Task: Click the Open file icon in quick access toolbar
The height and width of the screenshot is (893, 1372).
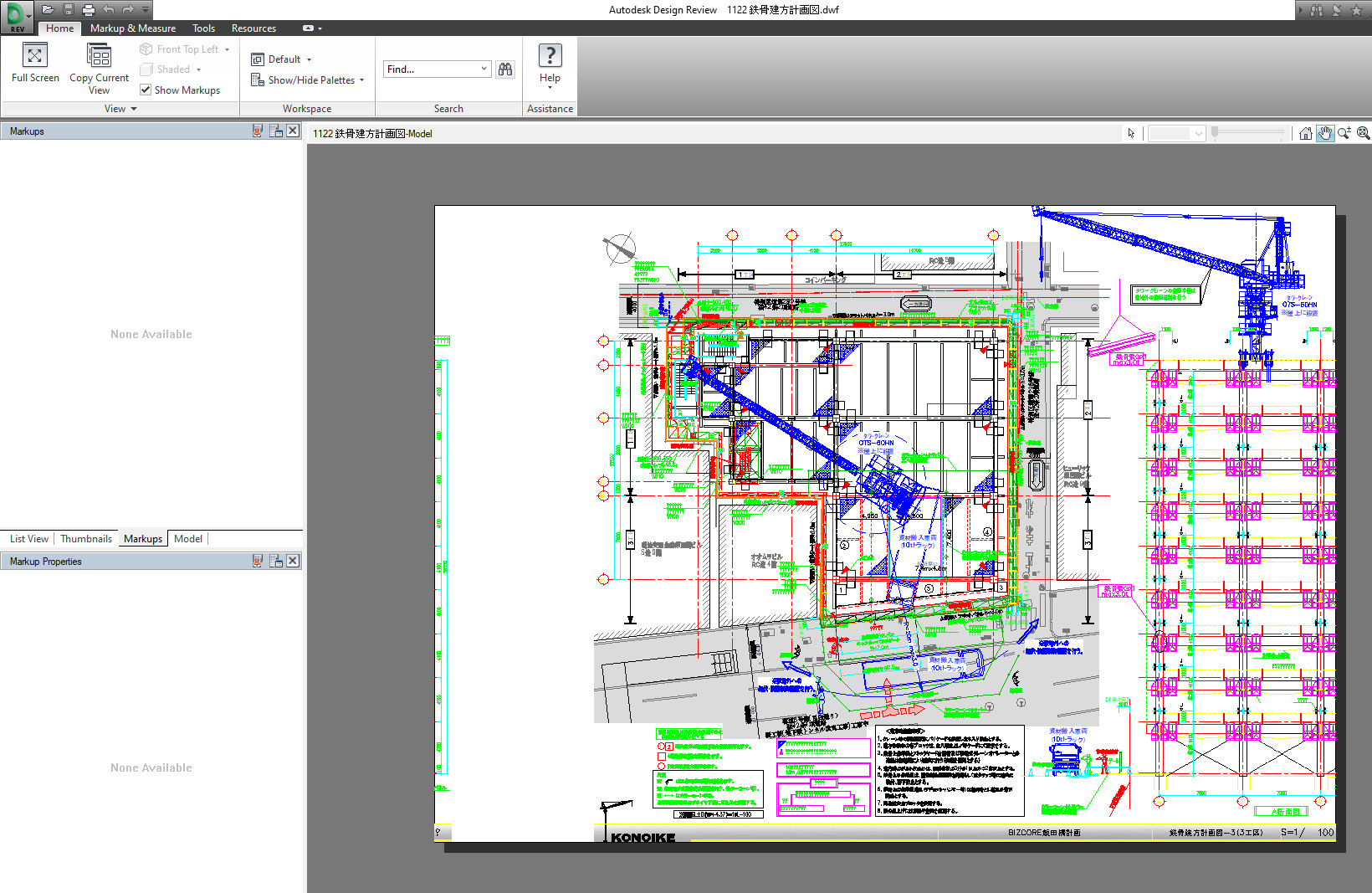Action: (x=48, y=9)
